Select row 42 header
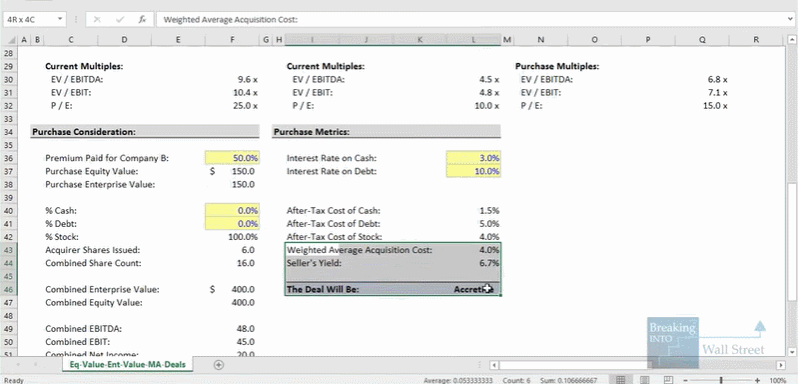 10,237
